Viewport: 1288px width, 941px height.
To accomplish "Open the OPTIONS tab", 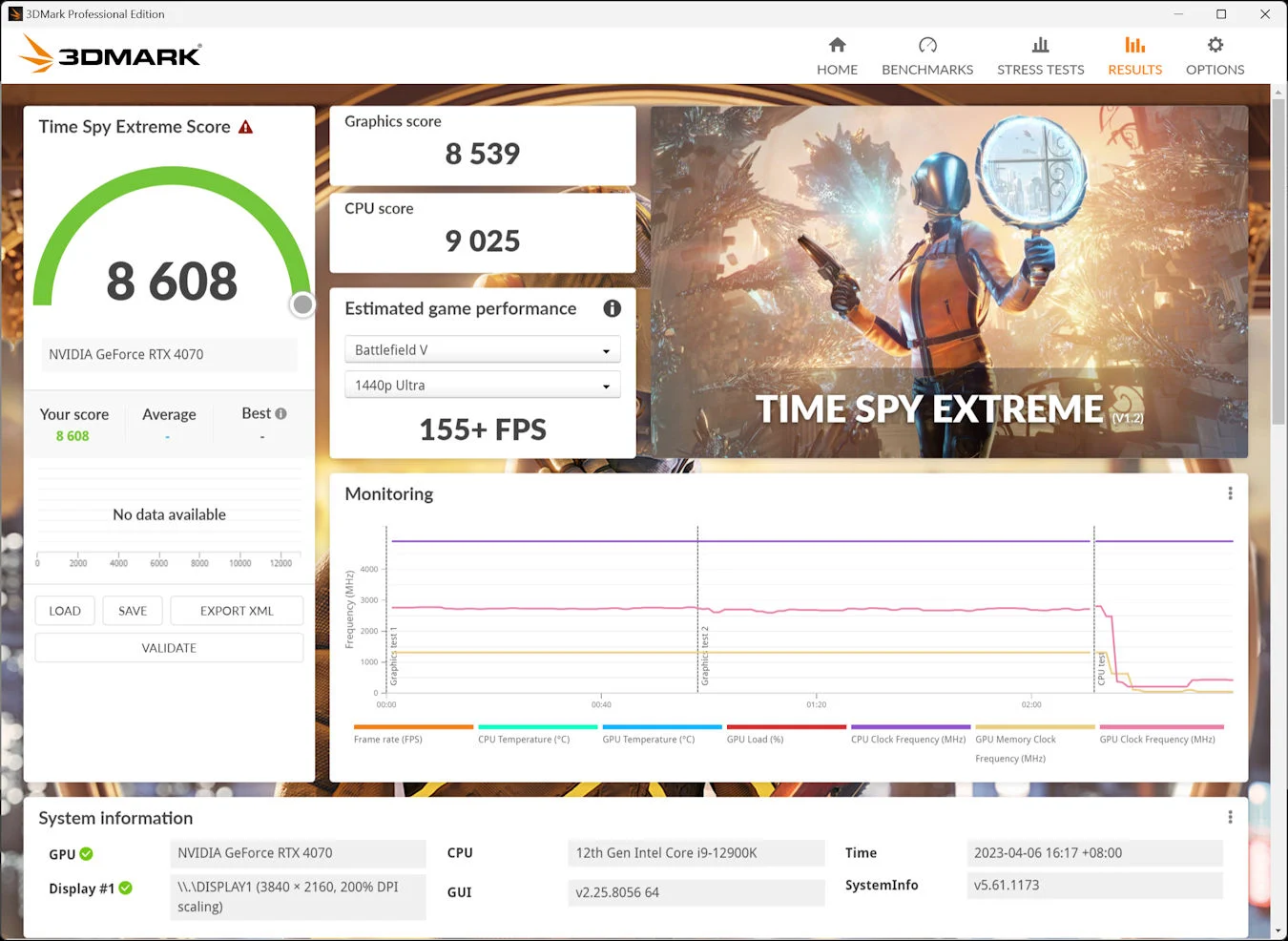I will [1215, 70].
